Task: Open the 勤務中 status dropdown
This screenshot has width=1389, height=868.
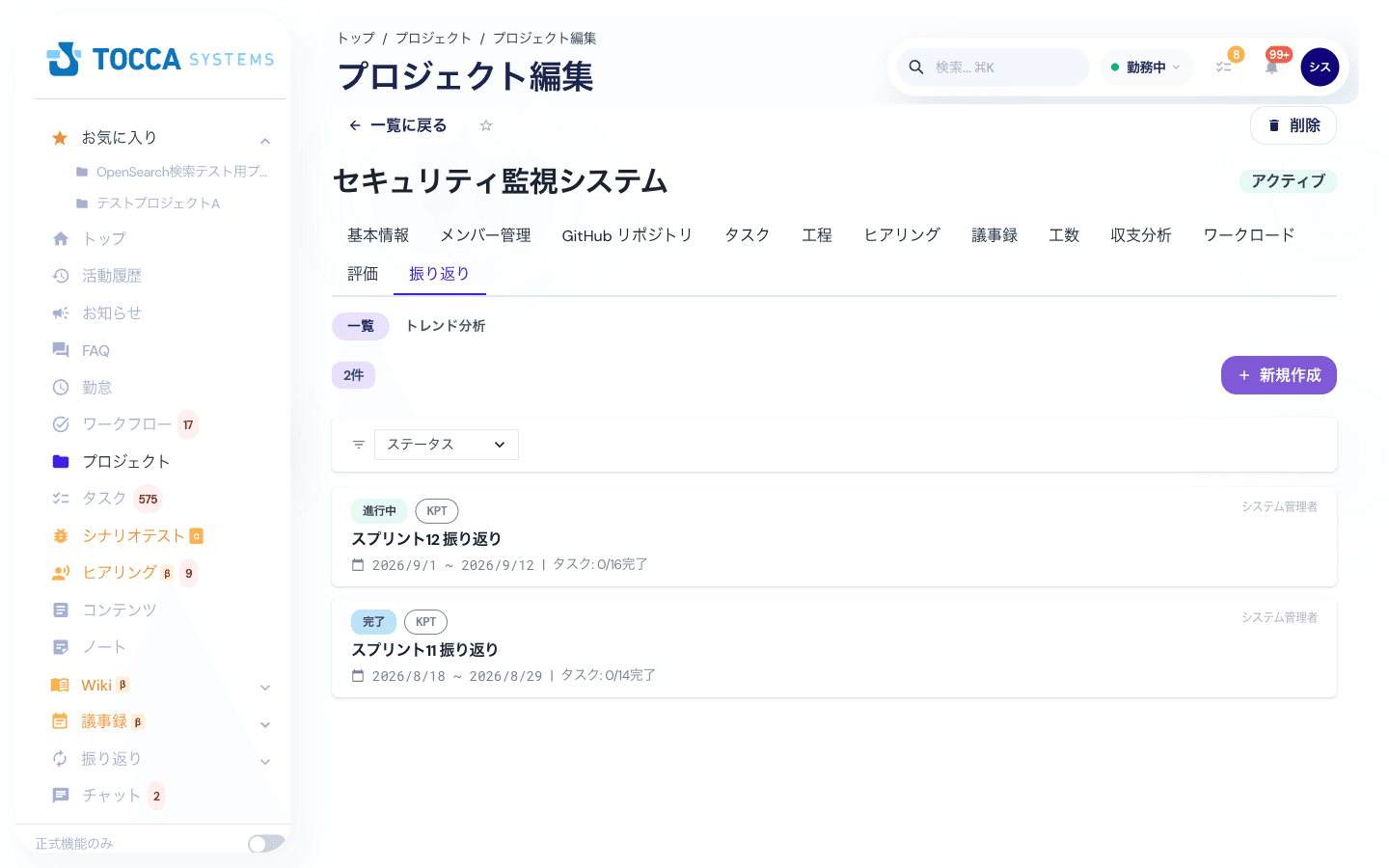Action: coord(1146,68)
